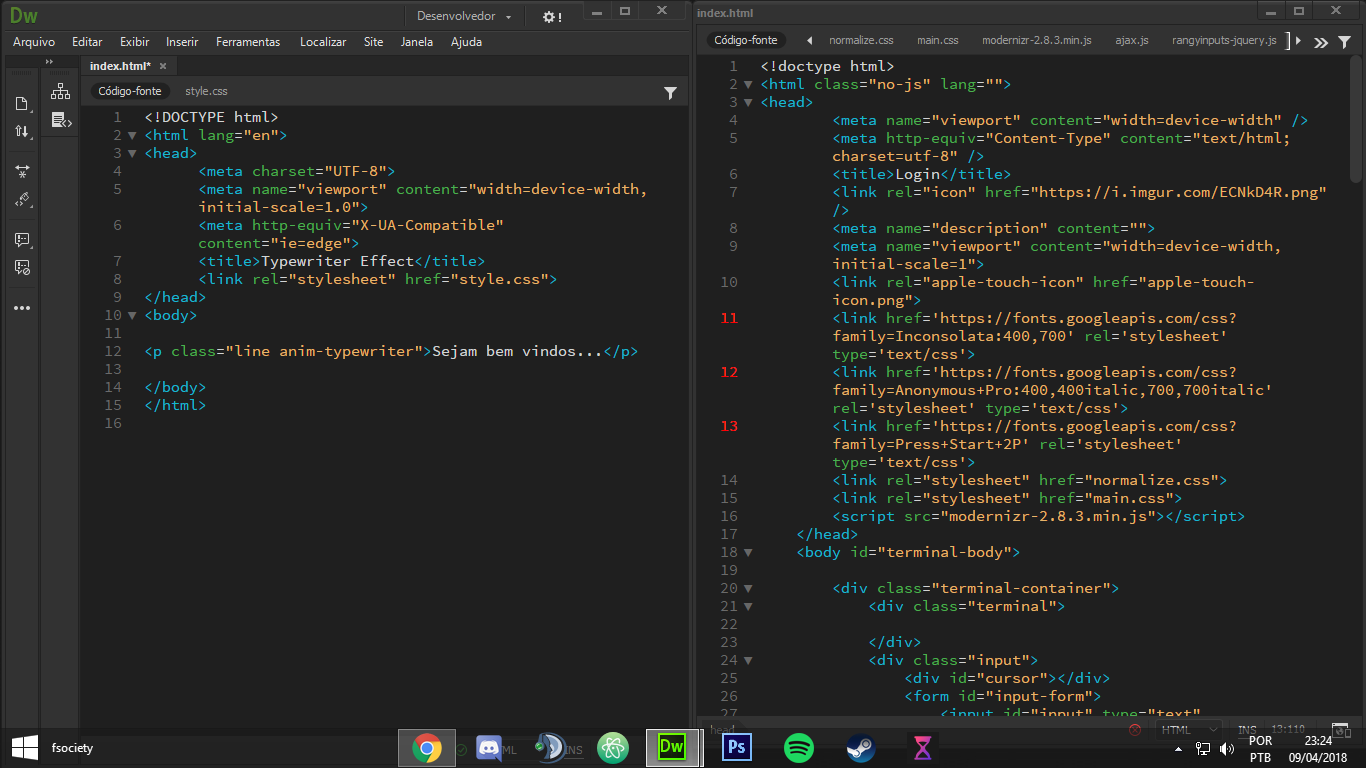Open the sync settings gear icon
The height and width of the screenshot is (768, 1366).
(x=552, y=16)
